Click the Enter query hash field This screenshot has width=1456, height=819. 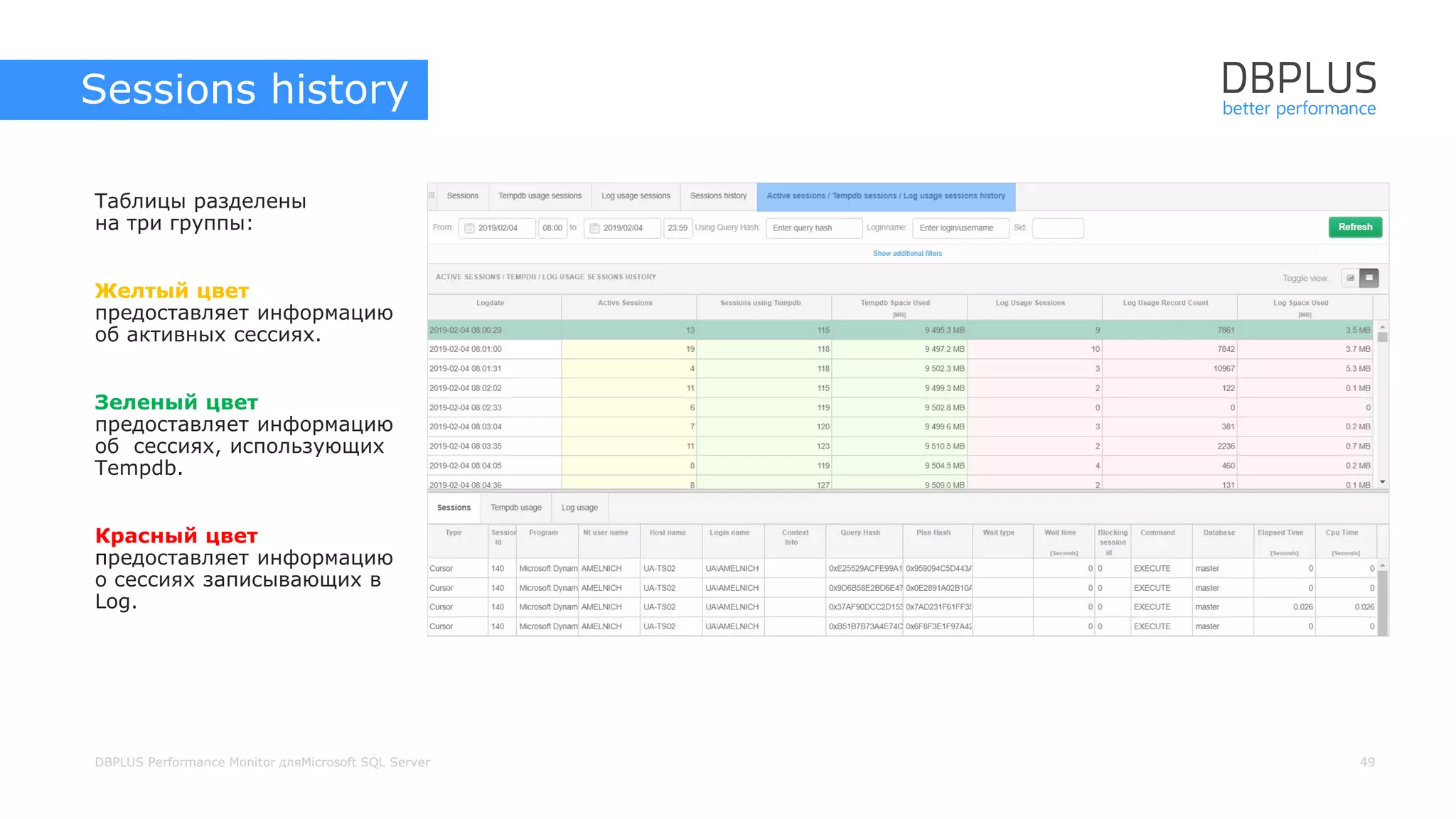click(813, 228)
